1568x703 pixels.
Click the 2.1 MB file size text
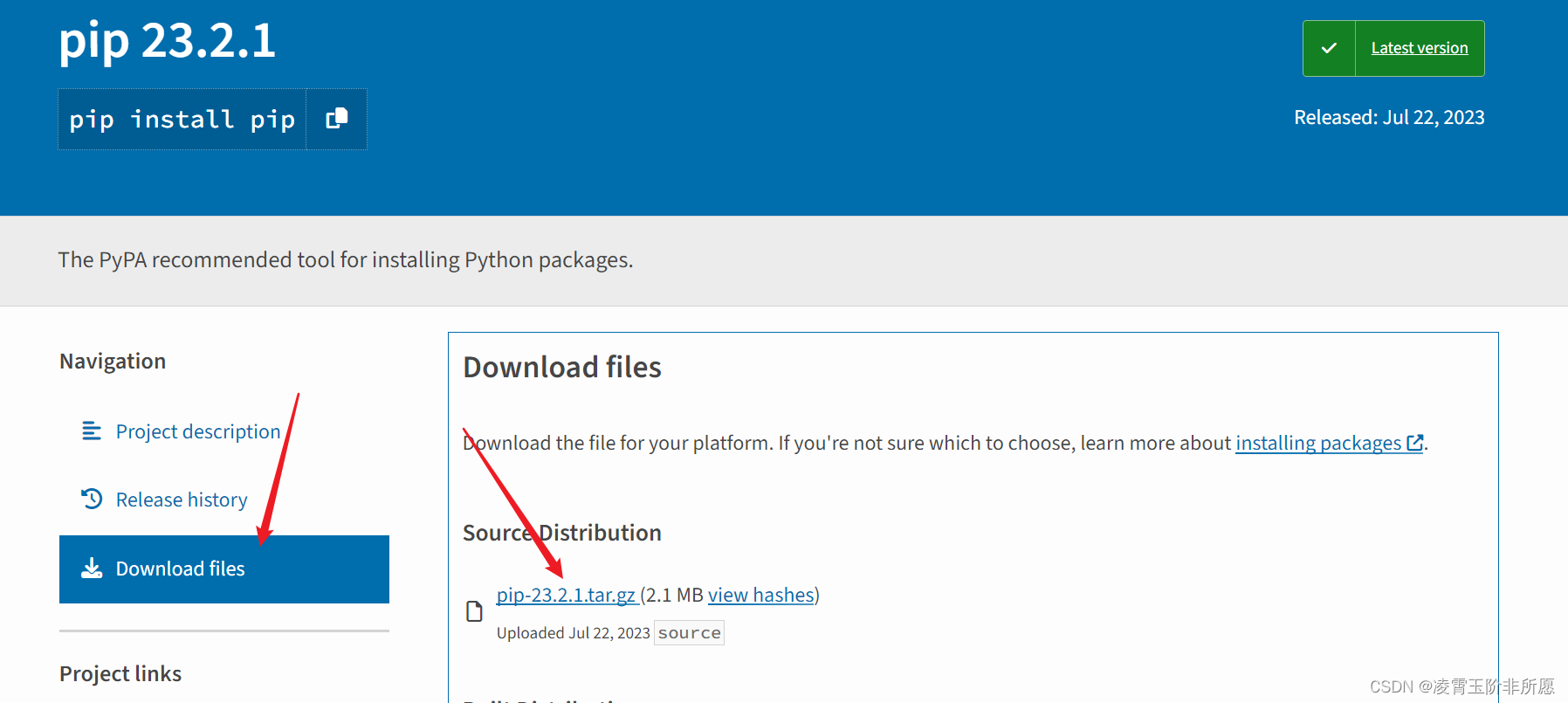(x=675, y=595)
